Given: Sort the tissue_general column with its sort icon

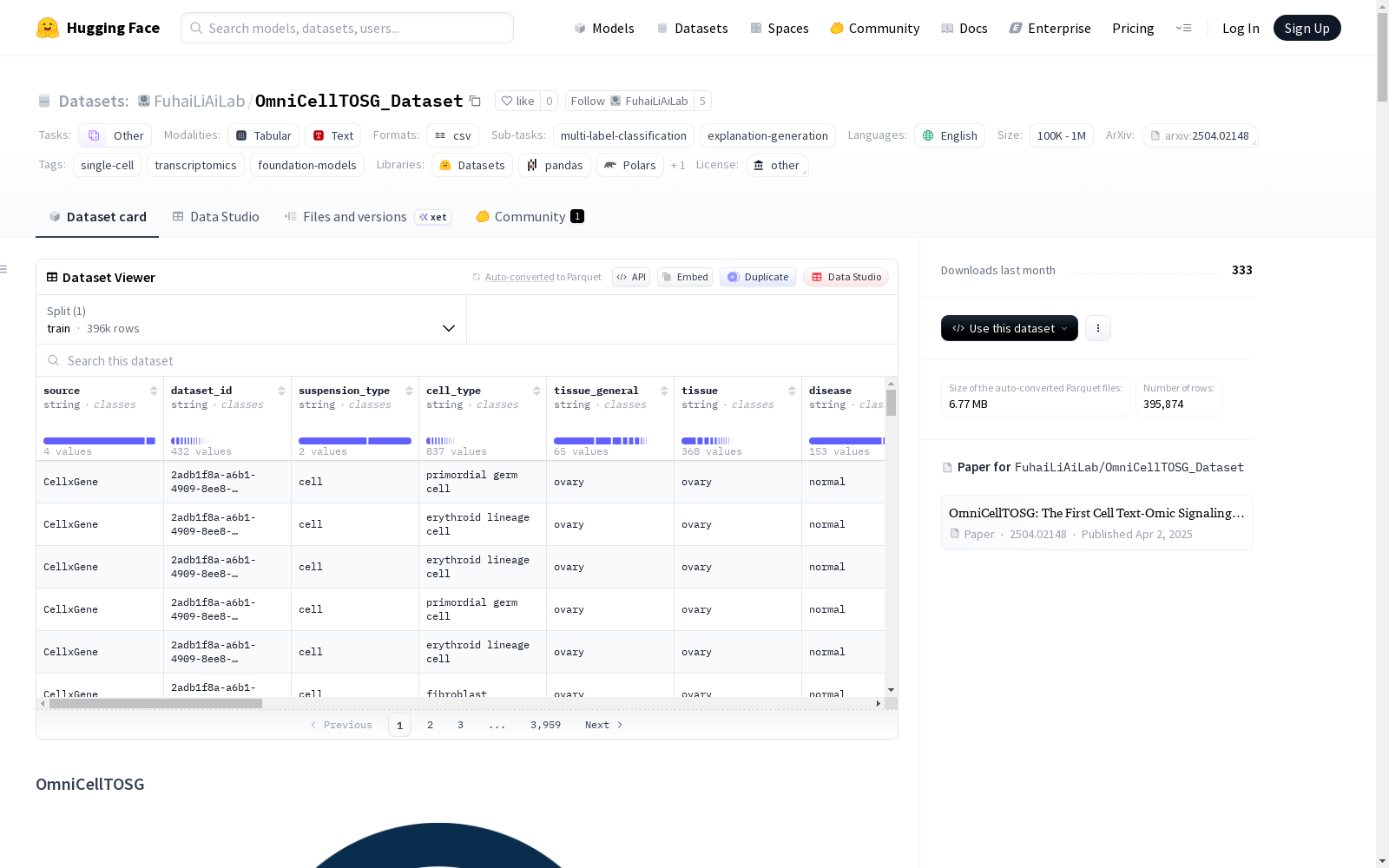Looking at the screenshot, I should pos(664,391).
